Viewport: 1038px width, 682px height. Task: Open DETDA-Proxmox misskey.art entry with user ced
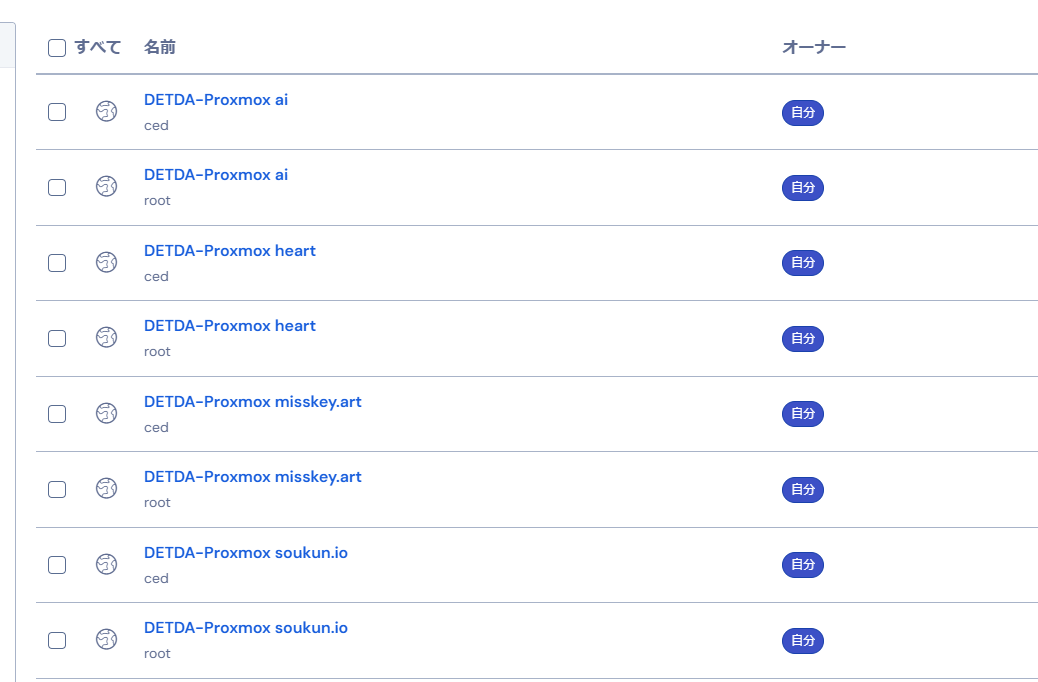[253, 402]
